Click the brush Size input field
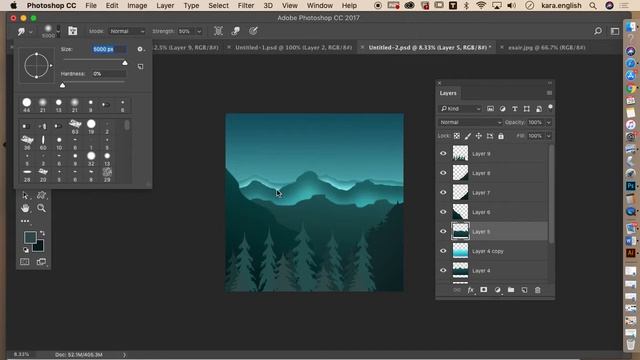 (109, 49)
